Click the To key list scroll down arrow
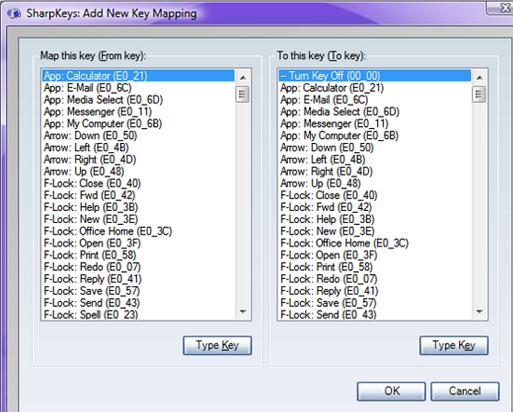The image size is (513, 412). click(479, 311)
